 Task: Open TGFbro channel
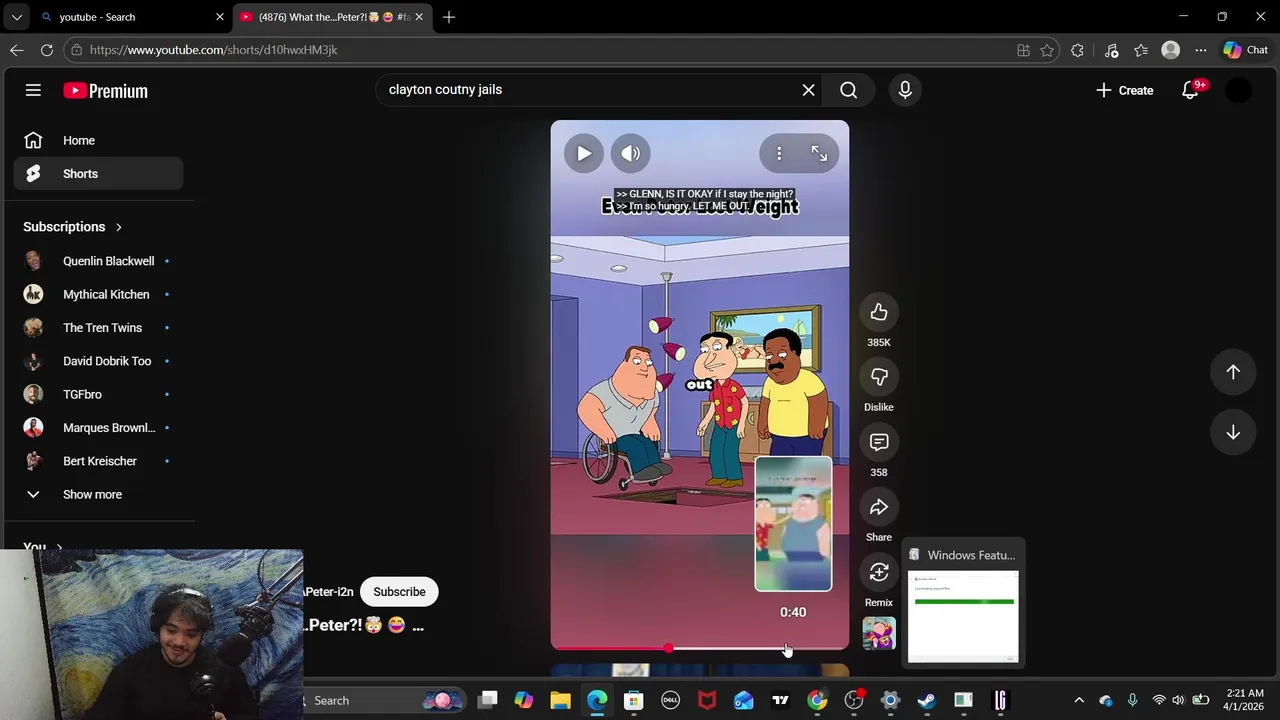tap(98, 394)
